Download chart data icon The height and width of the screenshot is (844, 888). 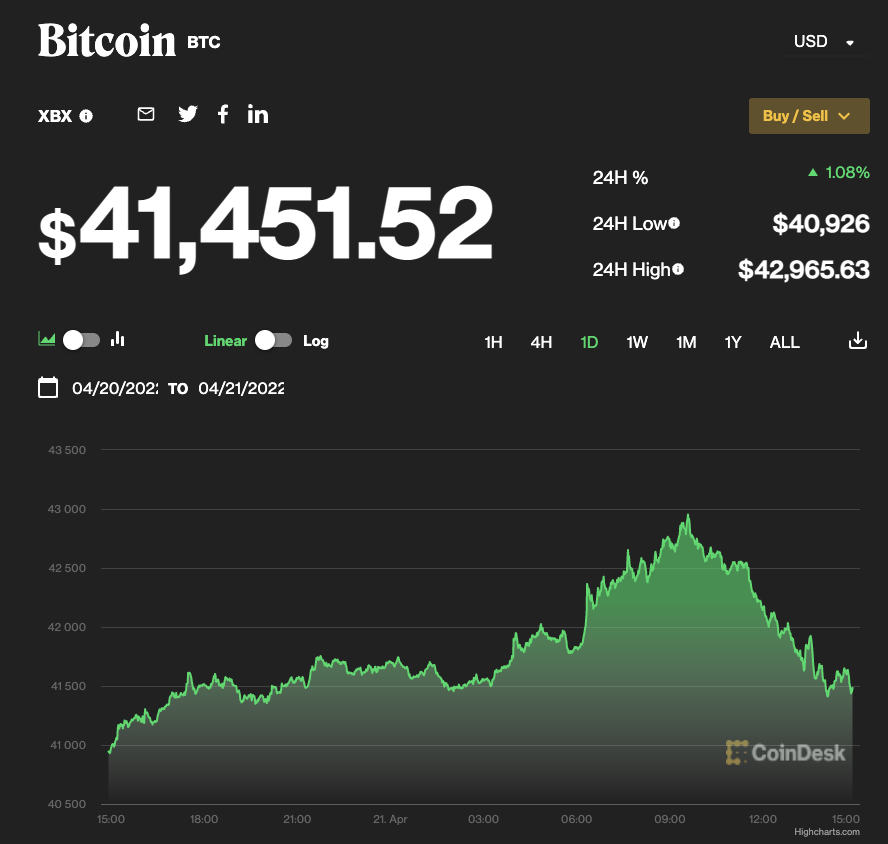857,341
